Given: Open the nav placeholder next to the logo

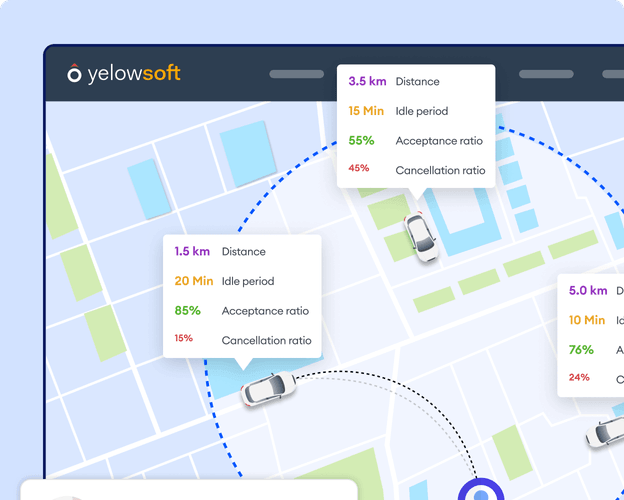Looking at the screenshot, I should pos(296,74).
